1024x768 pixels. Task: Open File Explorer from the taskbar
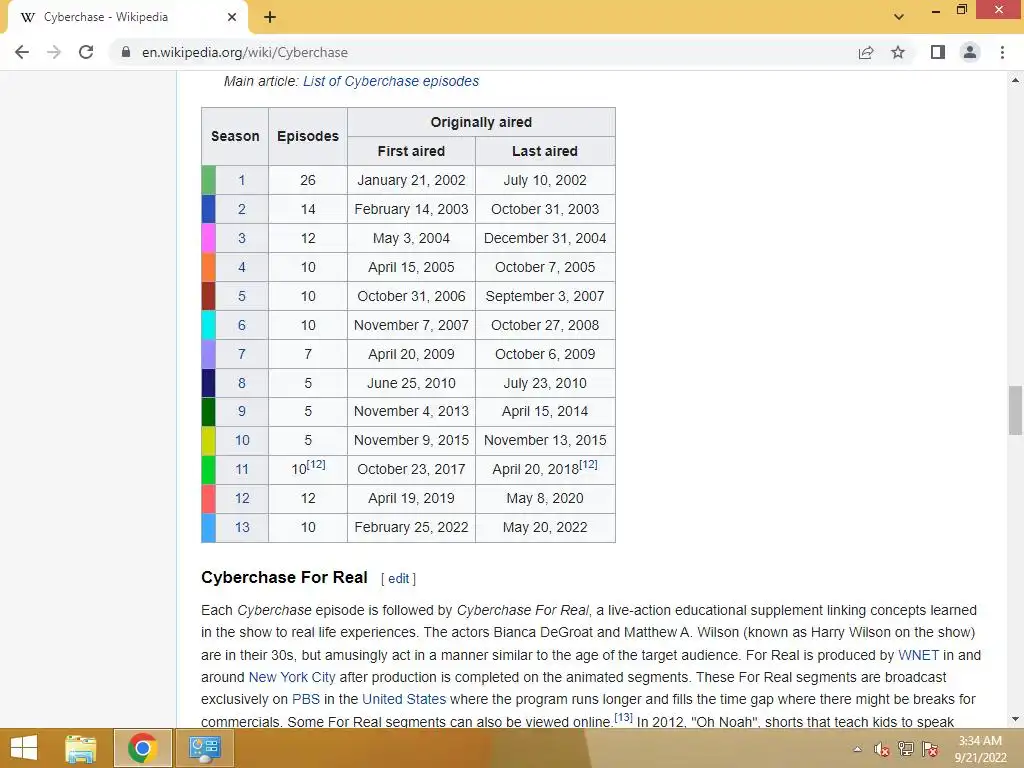(81, 748)
